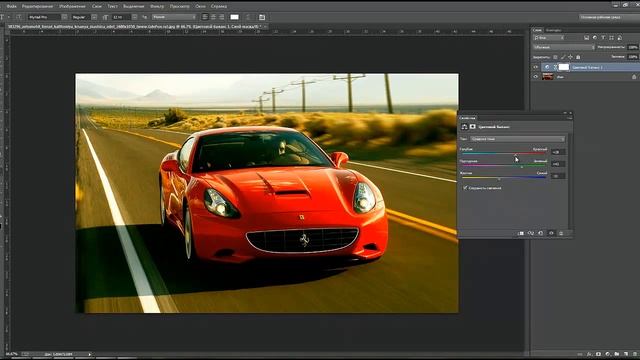Viewport: 640px width, 360px height.
Task: Click the Magenta-Green value field
Action: [558, 164]
